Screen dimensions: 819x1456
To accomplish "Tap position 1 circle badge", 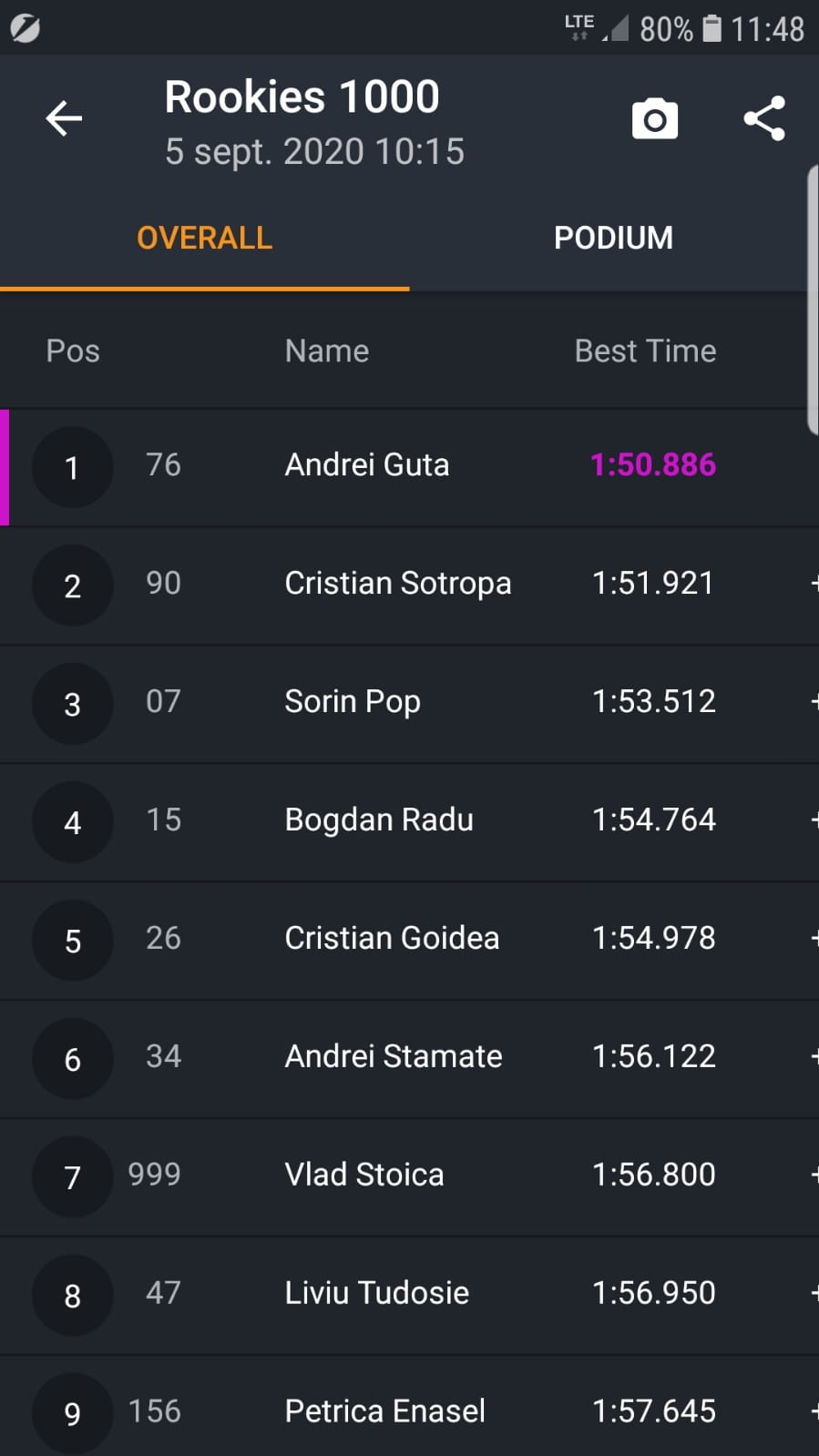I will point(72,467).
